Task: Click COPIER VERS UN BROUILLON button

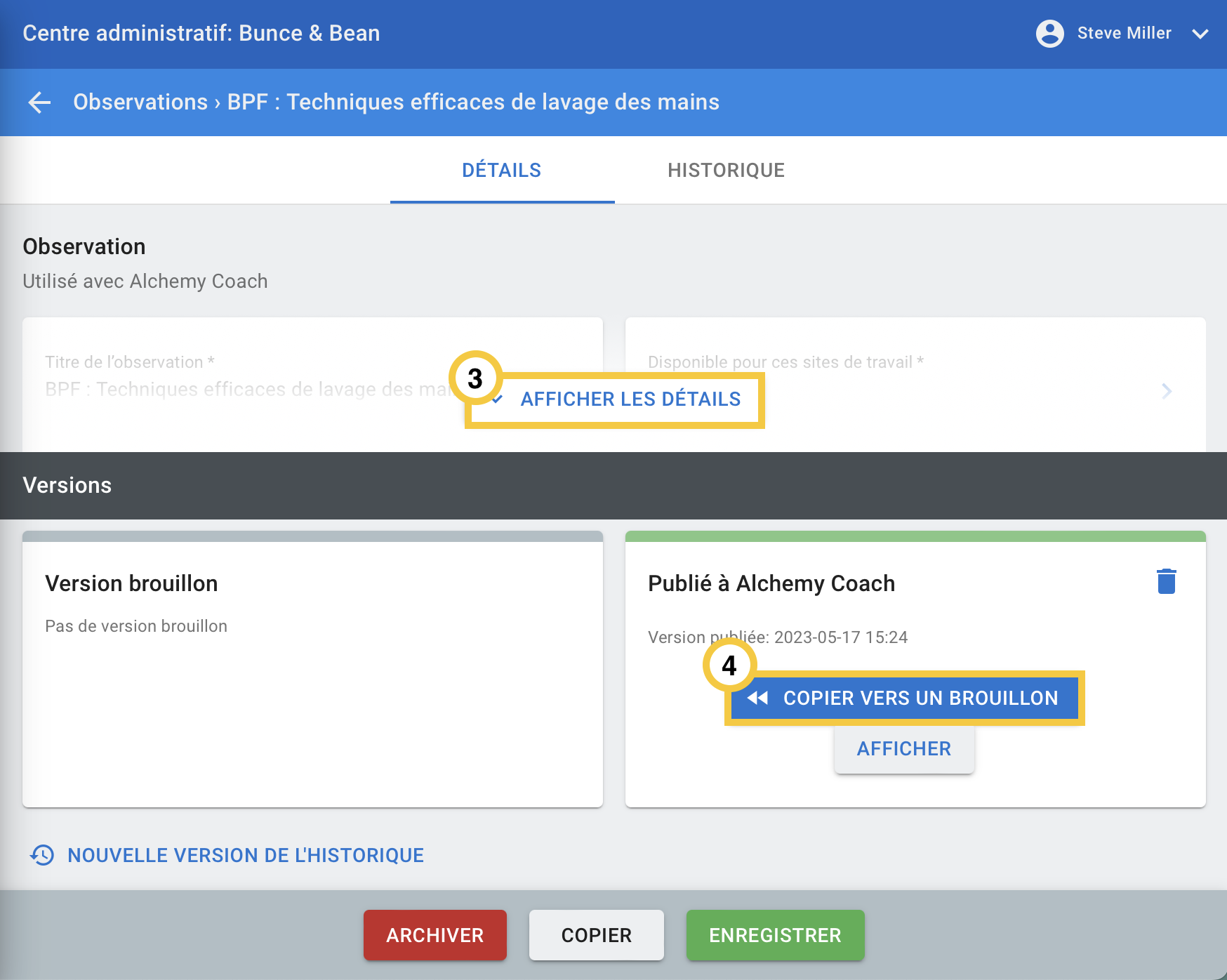Action: pyautogui.click(x=920, y=698)
